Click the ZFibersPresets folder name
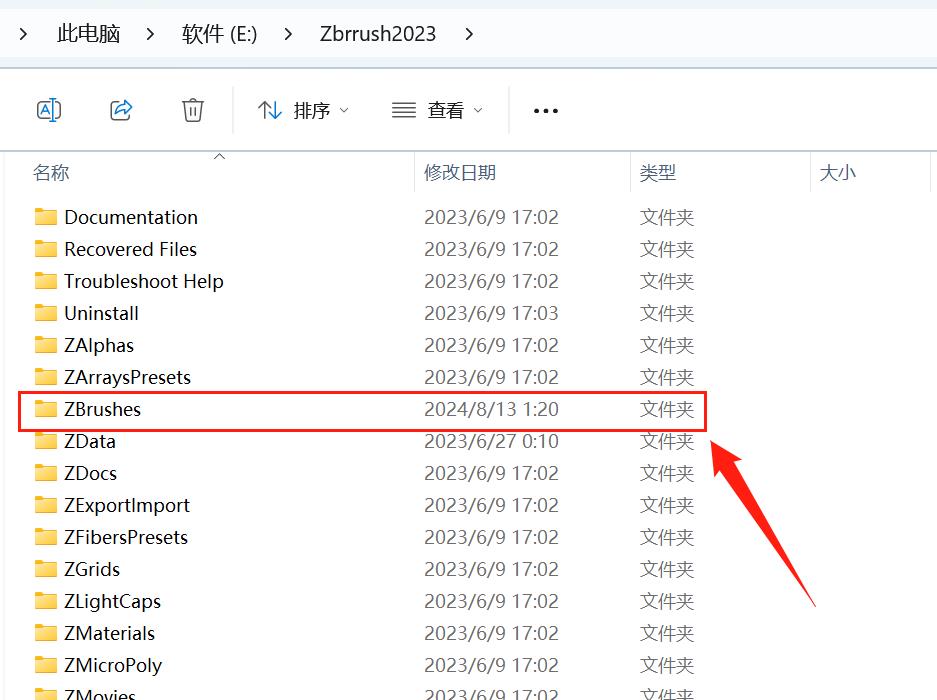This screenshot has height=700, width=937. 126,537
